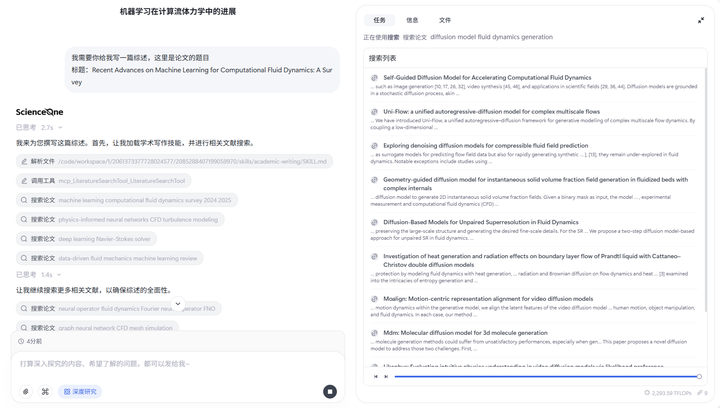
Task: Expand the 已思考 2.7s thinking section
Action: pyautogui.click(x=39, y=128)
